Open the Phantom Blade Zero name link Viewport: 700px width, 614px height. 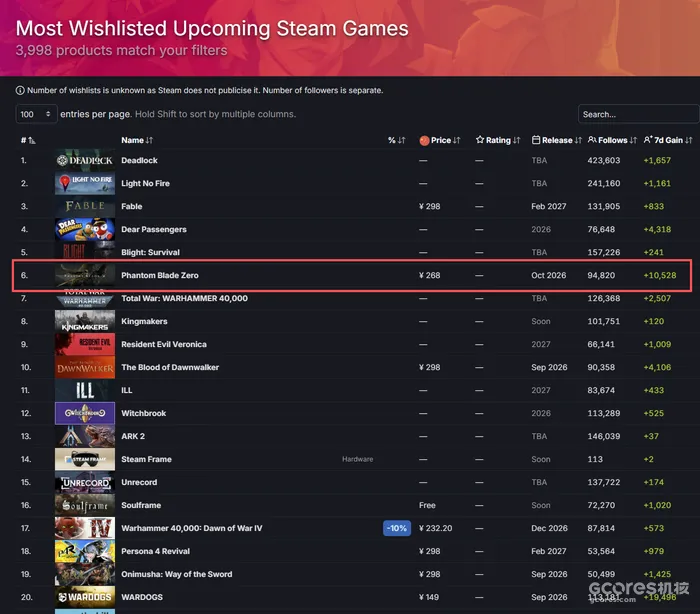(x=160, y=276)
